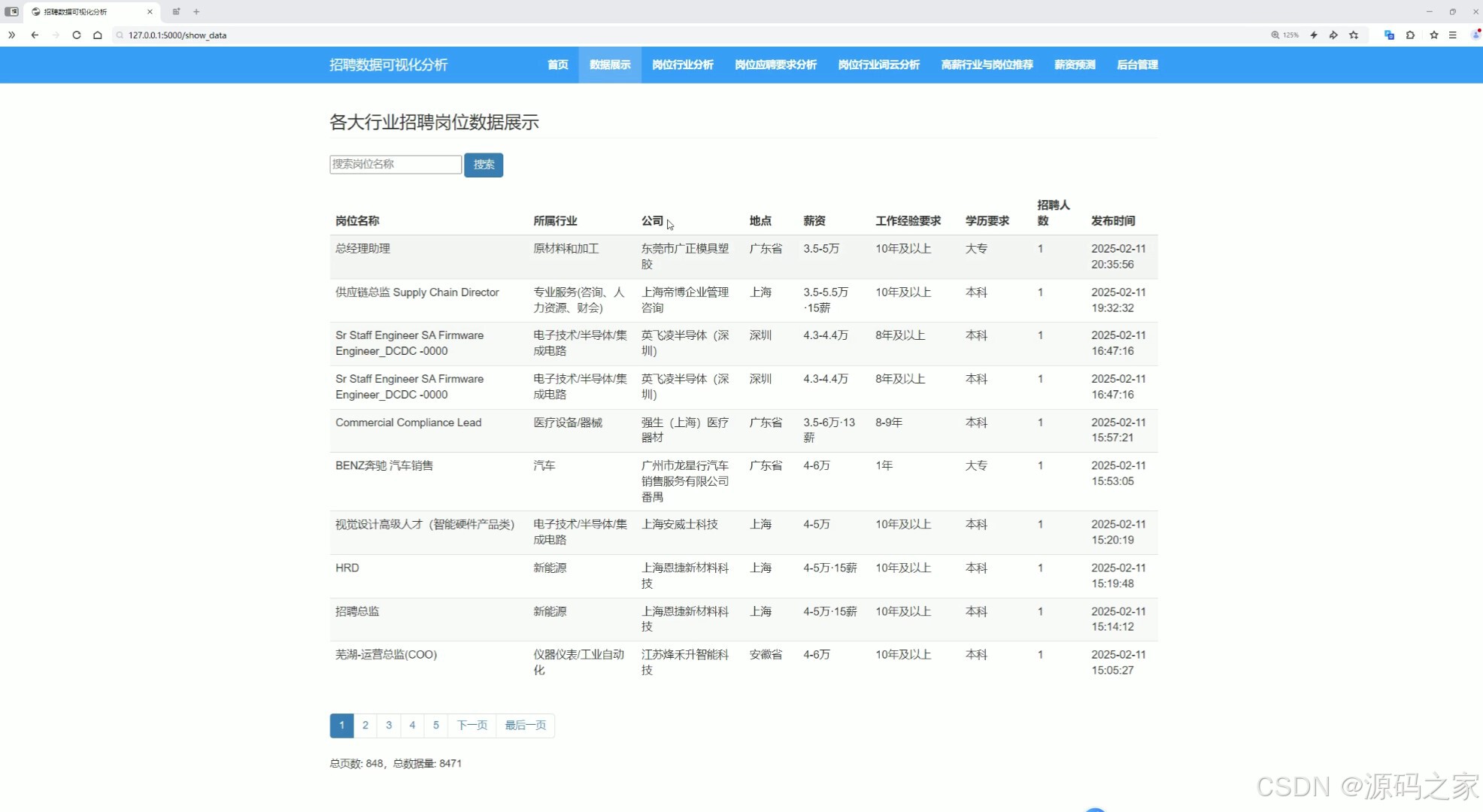The height and width of the screenshot is (812, 1483).
Task: Open the 岗位行业分析 nav tab
Action: (682, 65)
